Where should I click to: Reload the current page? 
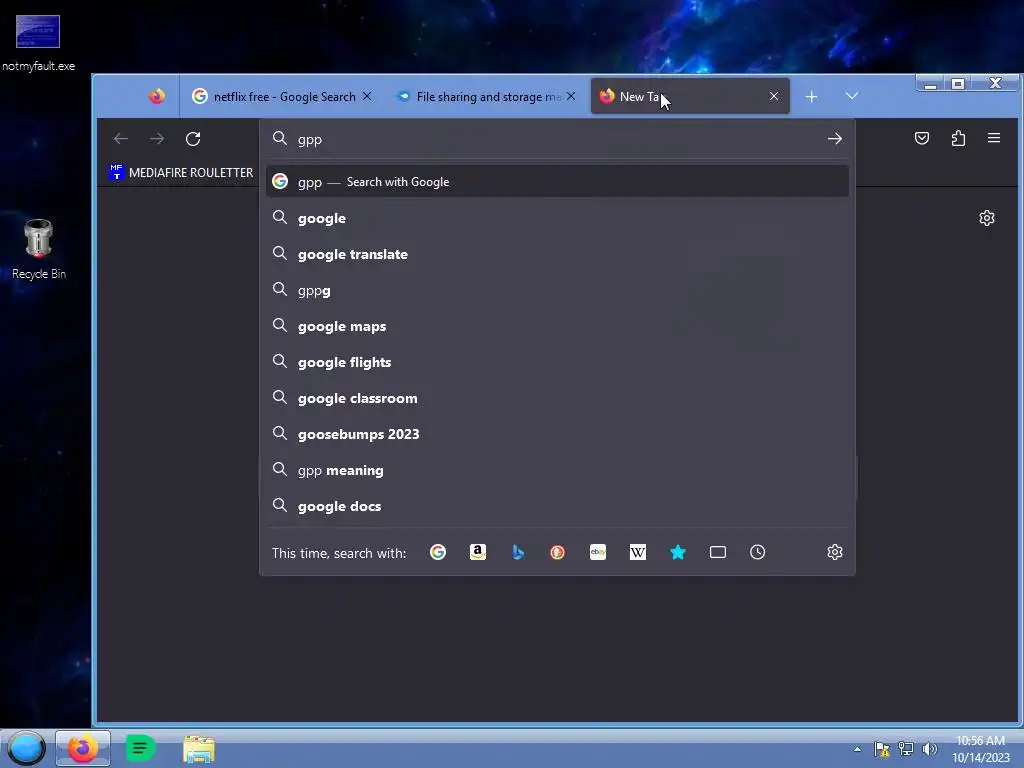[193, 138]
